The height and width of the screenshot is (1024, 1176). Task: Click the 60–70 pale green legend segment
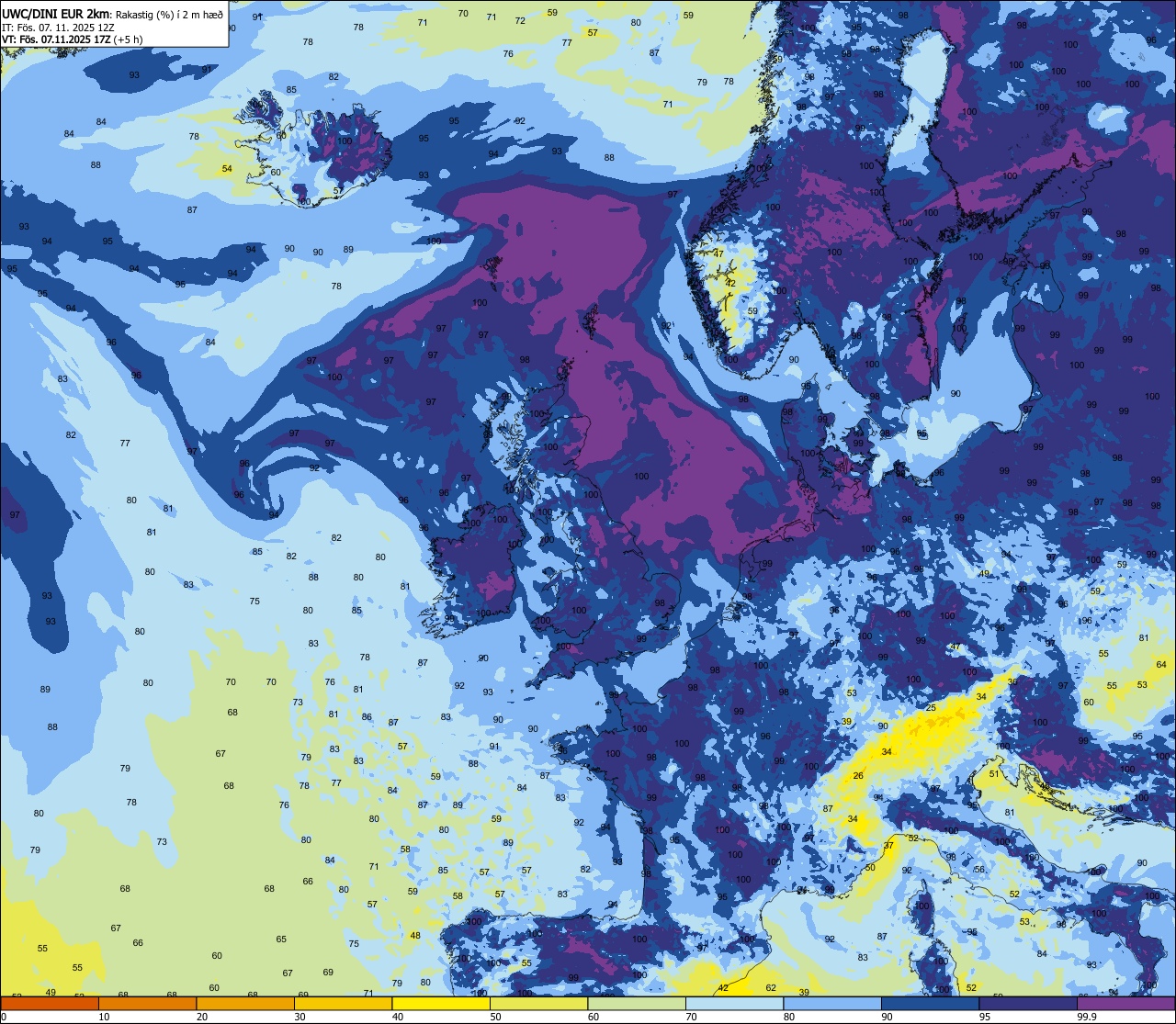(637, 1004)
